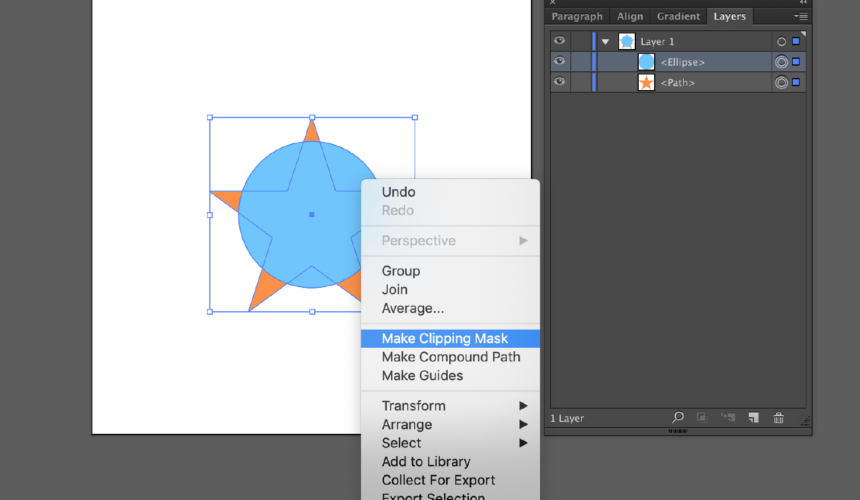The width and height of the screenshot is (860, 500).
Task: Click the Create New Sublayer icon
Action: (728, 418)
